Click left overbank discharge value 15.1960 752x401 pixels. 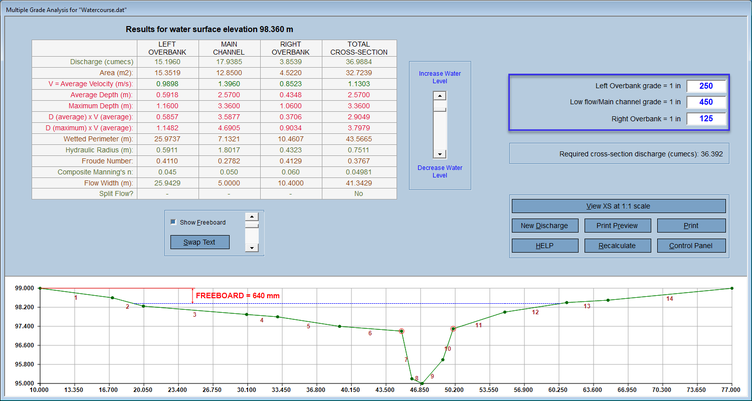tap(167, 62)
